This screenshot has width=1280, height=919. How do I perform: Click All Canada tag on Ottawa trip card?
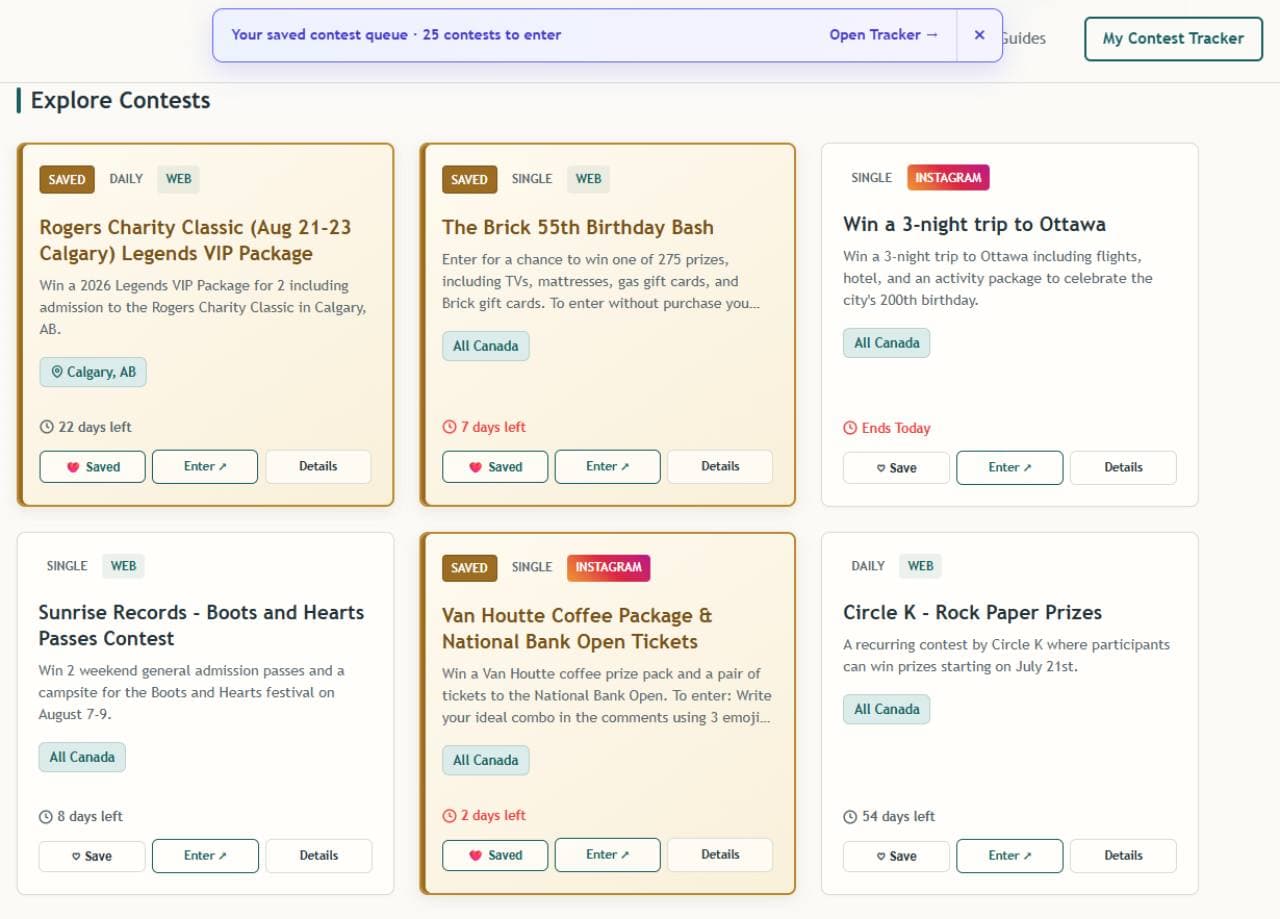pyautogui.click(x=886, y=343)
